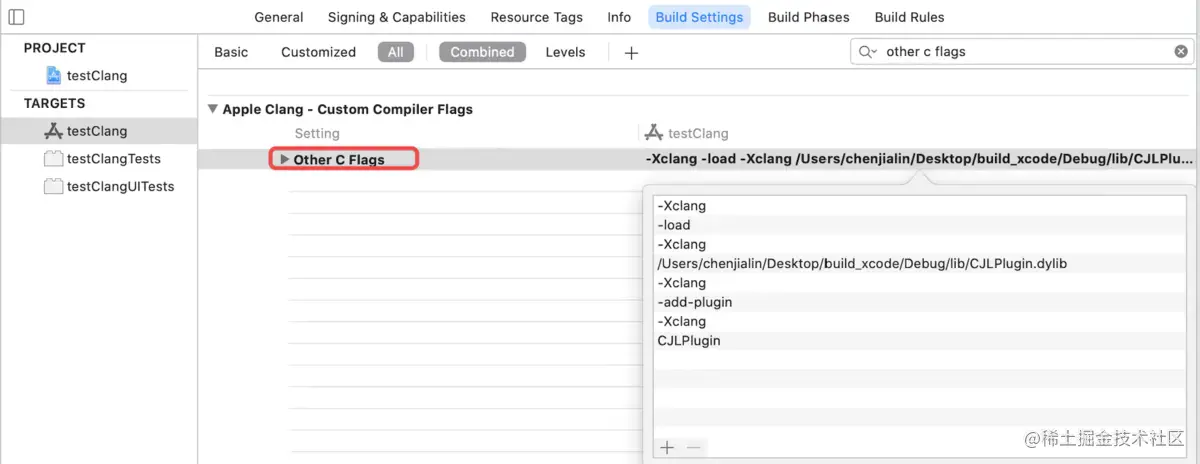Select the testClangTests target icon

tap(53, 159)
